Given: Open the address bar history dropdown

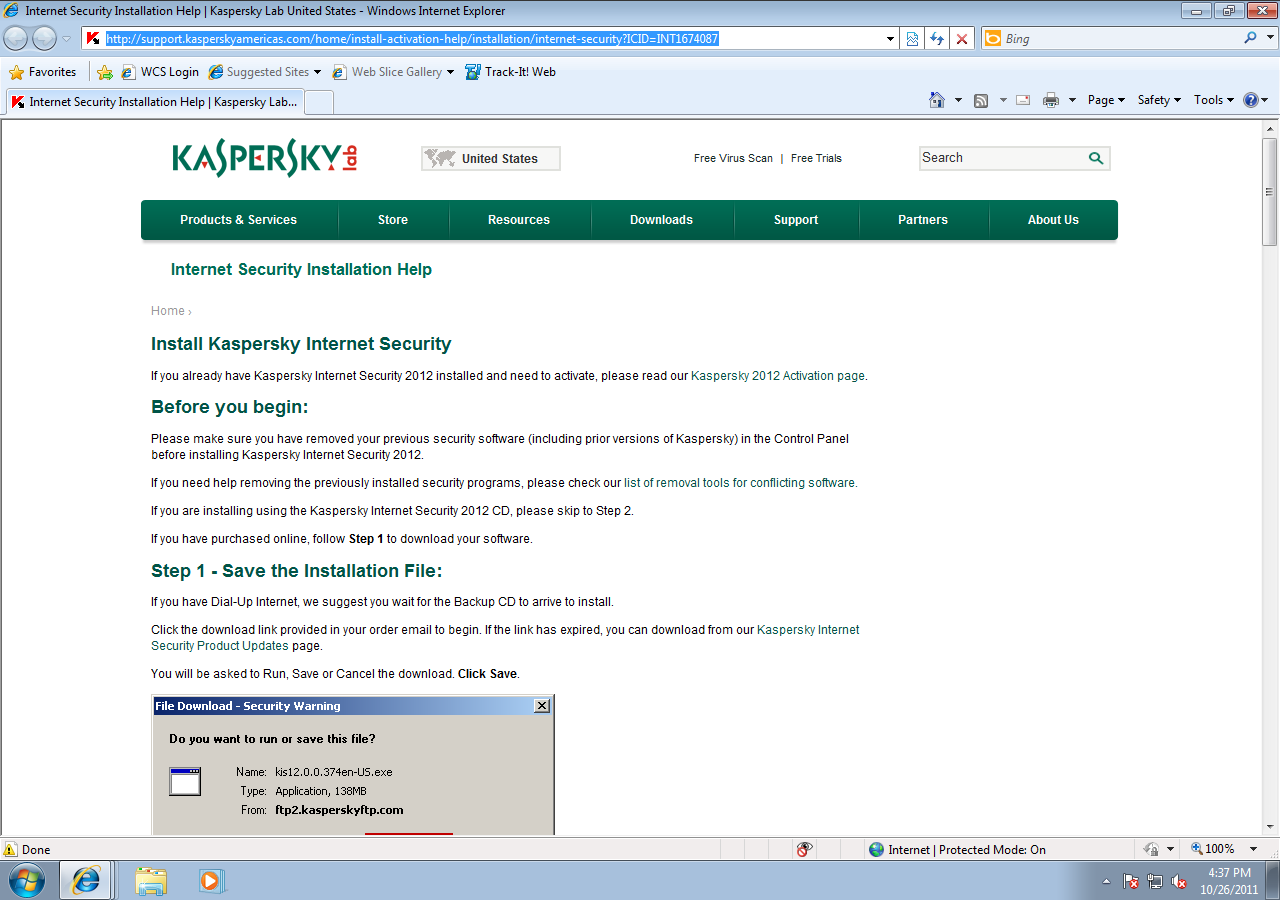Looking at the screenshot, I should 891,39.
